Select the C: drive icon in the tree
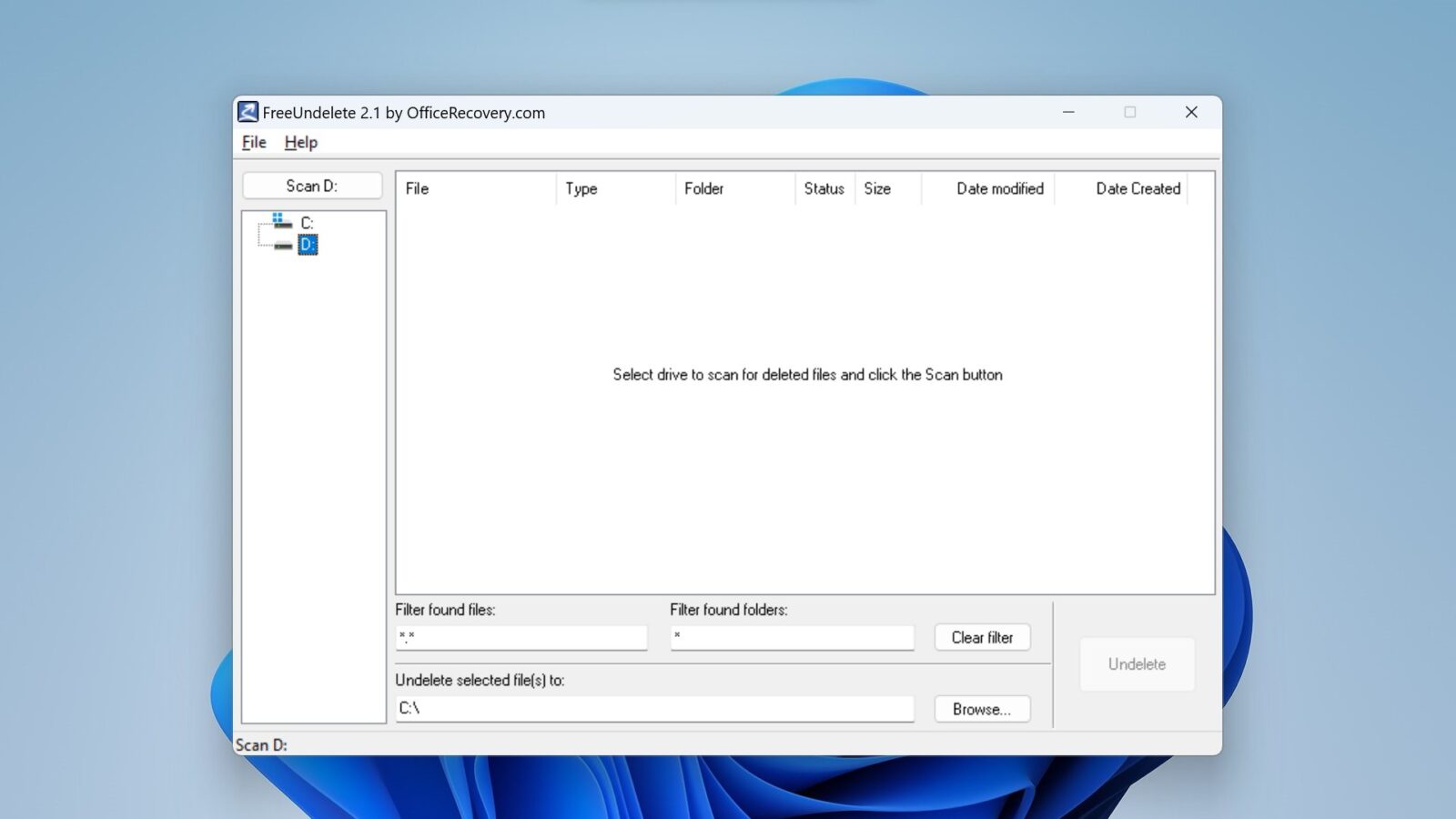Viewport: 1456px width, 819px height. [x=278, y=223]
